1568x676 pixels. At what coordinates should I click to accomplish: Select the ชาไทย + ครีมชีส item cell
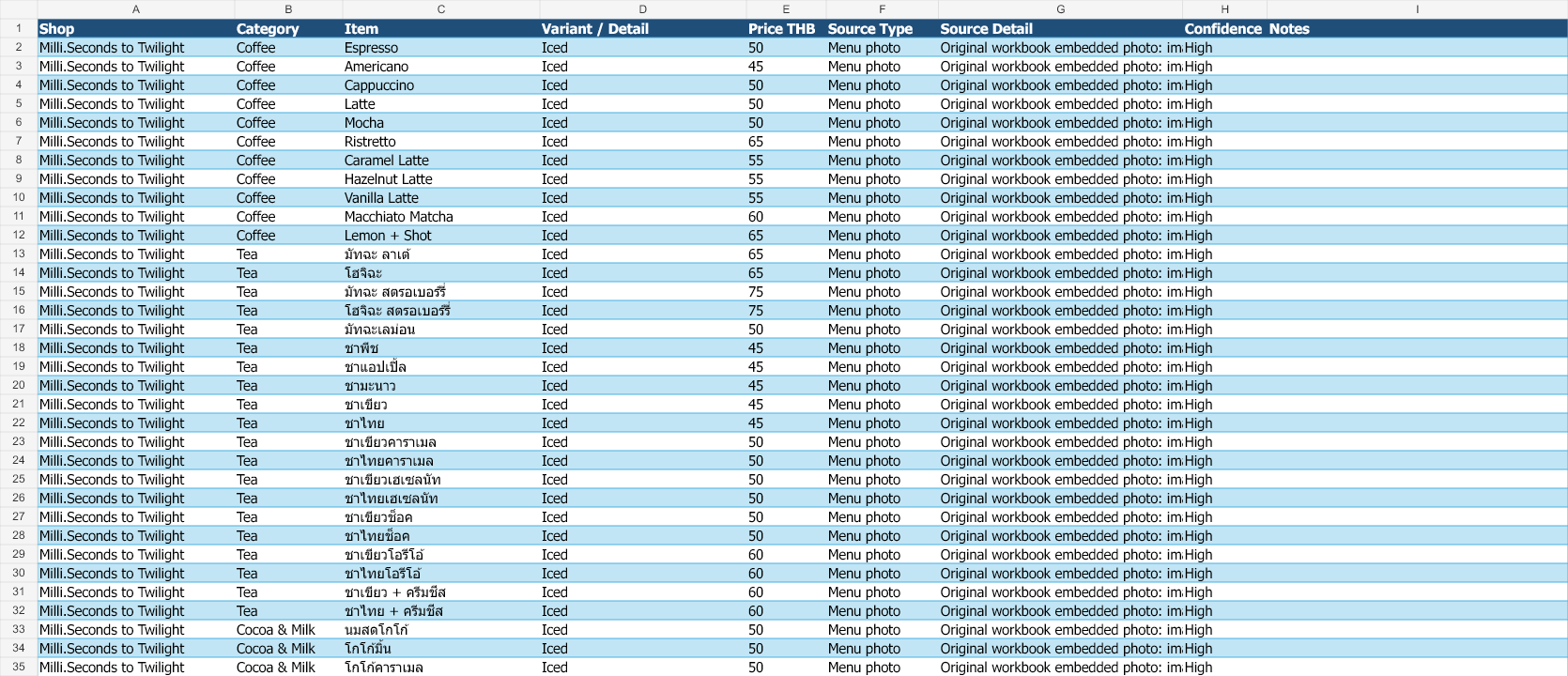coord(441,611)
